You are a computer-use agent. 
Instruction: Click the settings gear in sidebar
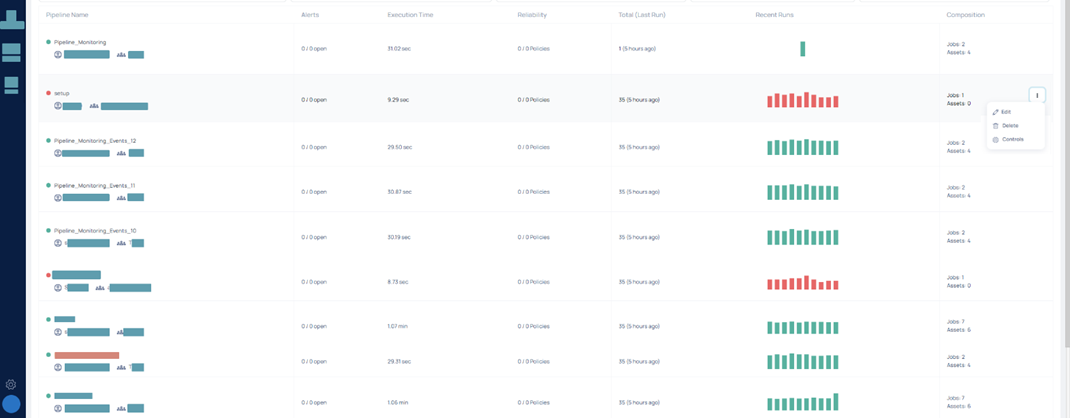click(x=11, y=384)
